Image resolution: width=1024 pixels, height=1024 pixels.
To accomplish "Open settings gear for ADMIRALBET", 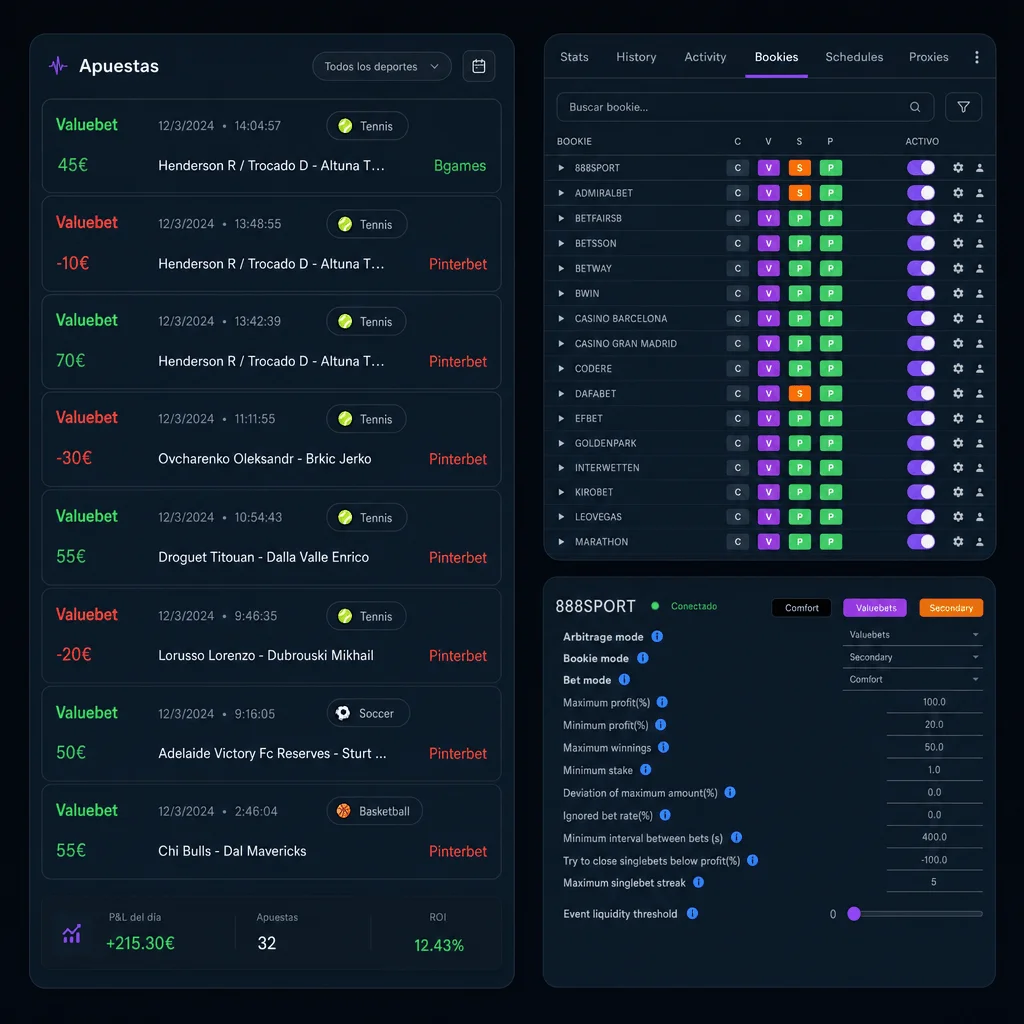I will (957, 193).
